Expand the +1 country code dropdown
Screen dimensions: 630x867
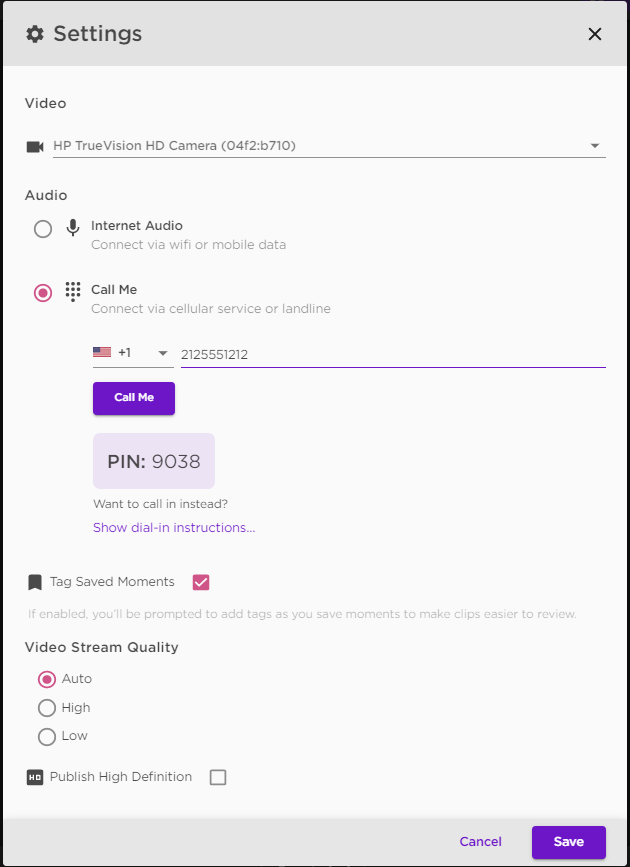point(133,353)
